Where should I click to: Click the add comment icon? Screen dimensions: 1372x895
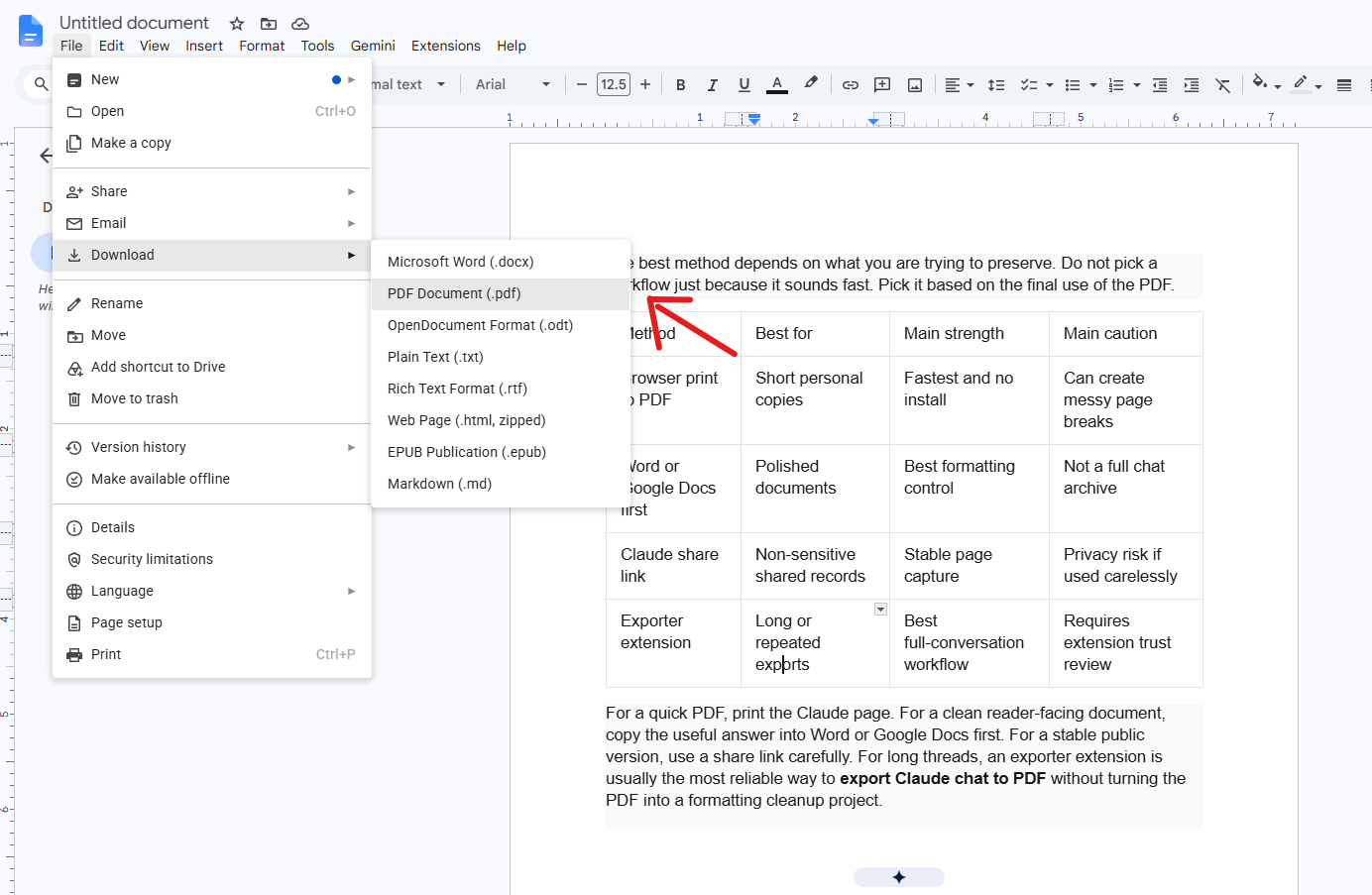point(882,84)
